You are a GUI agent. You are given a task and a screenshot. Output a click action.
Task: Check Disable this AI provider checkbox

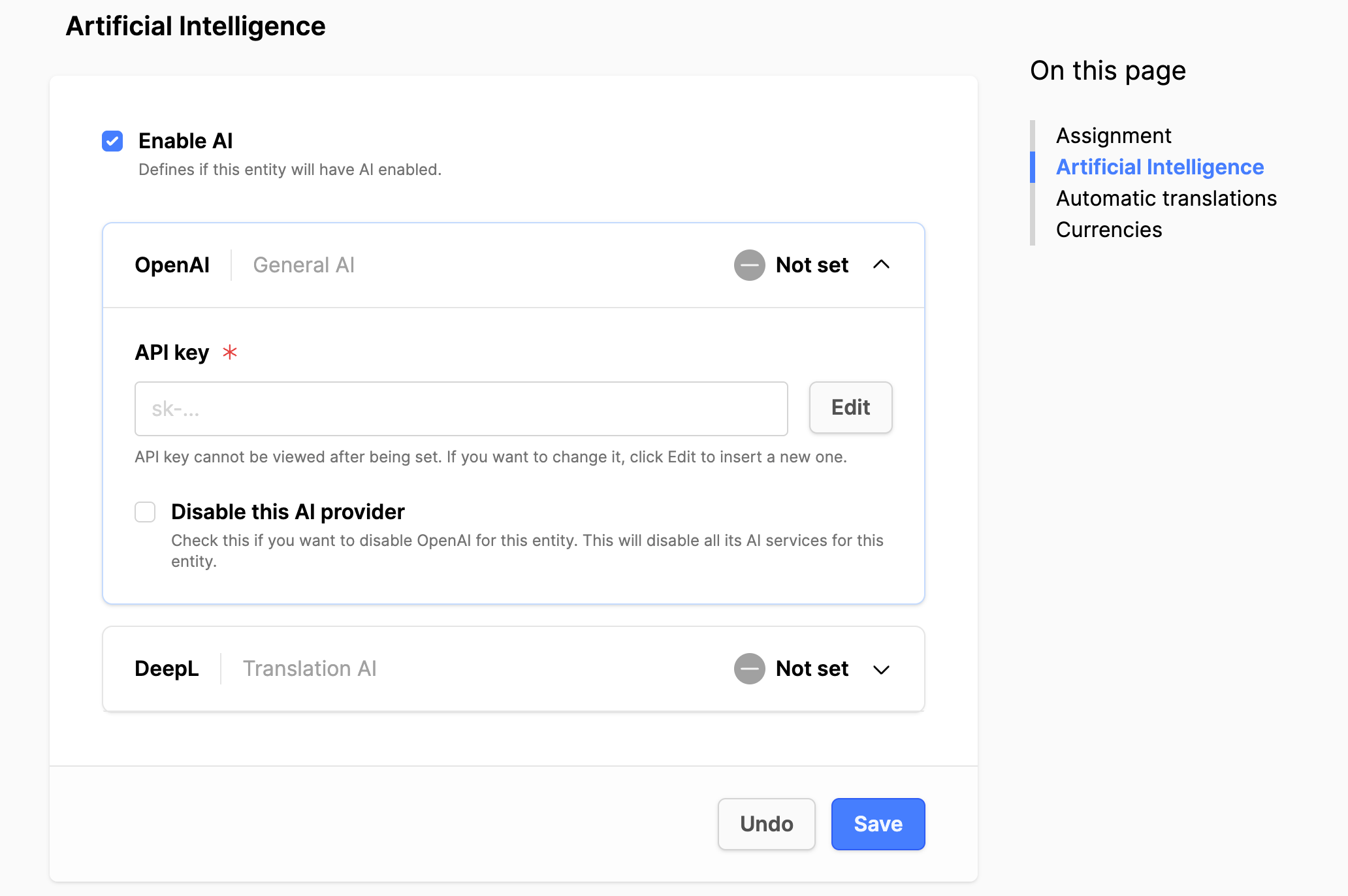click(145, 512)
